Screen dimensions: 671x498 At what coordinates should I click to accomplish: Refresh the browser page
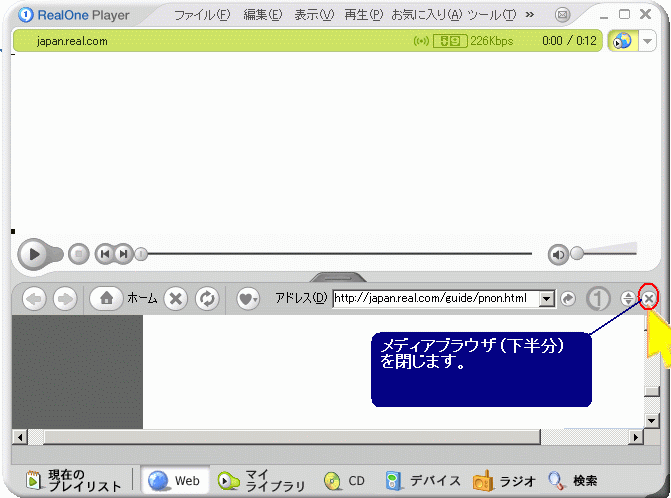tap(207, 299)
